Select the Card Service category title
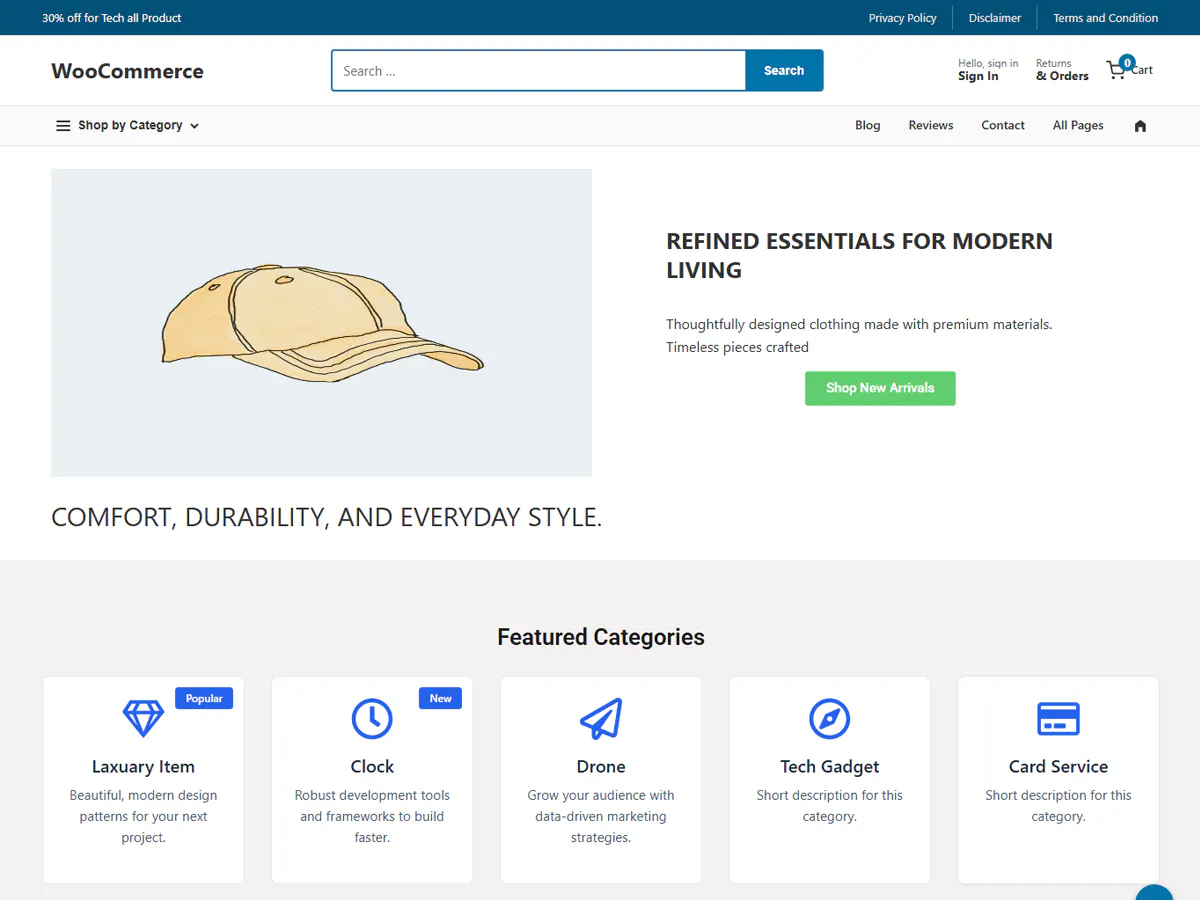The height and width of the screenshot is (900, 1200). pos(1058,767)
